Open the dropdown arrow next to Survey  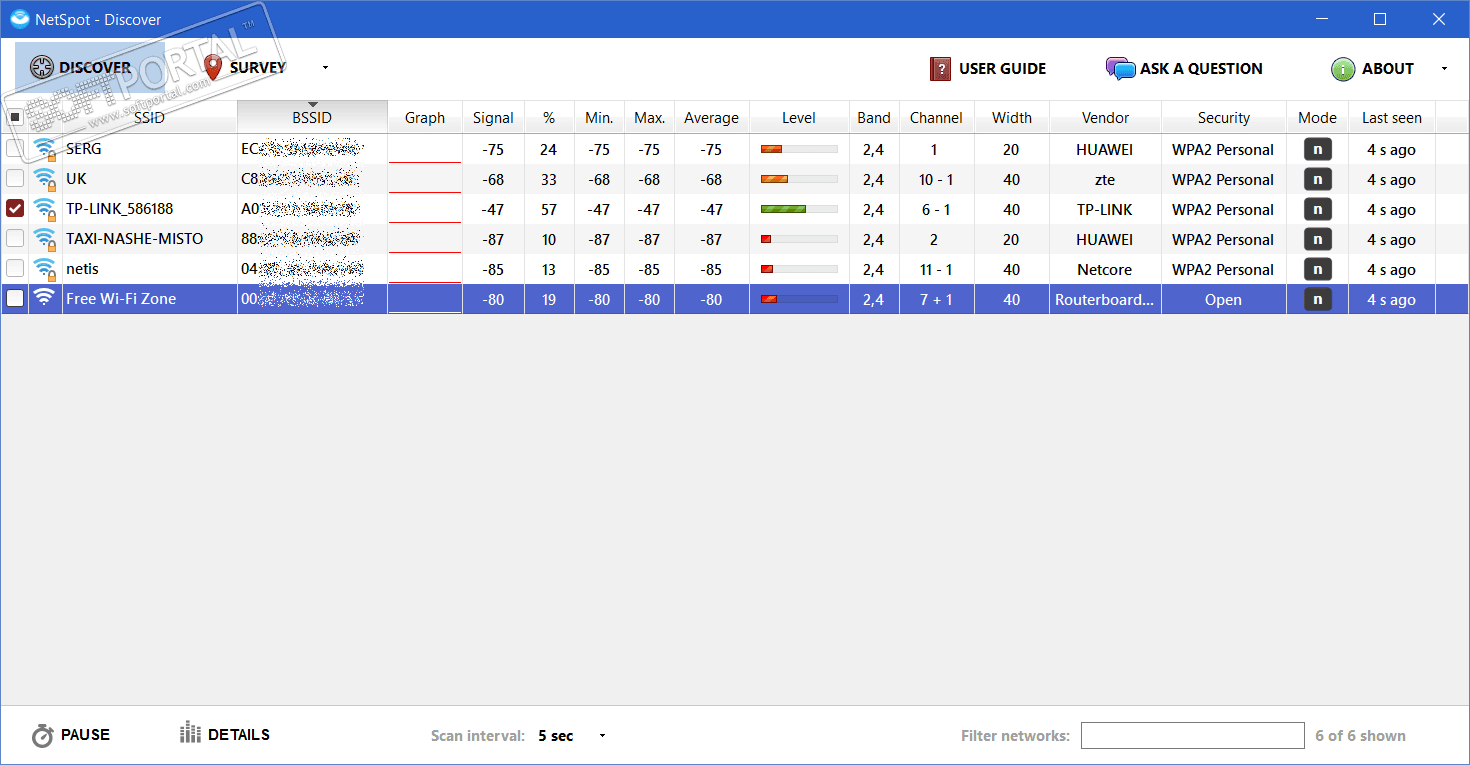tap(325, 68)
